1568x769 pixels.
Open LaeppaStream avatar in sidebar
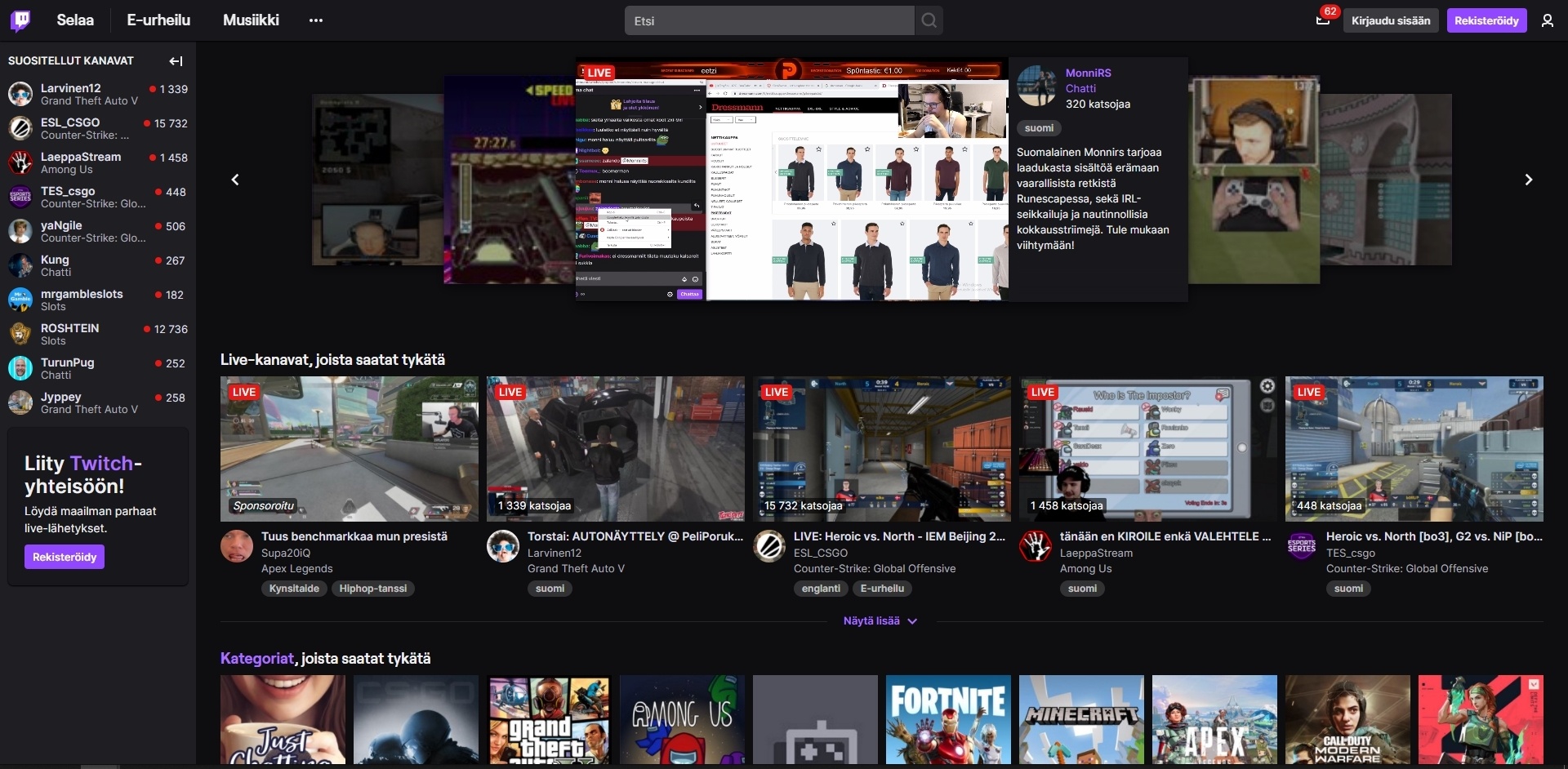(20, 162)
